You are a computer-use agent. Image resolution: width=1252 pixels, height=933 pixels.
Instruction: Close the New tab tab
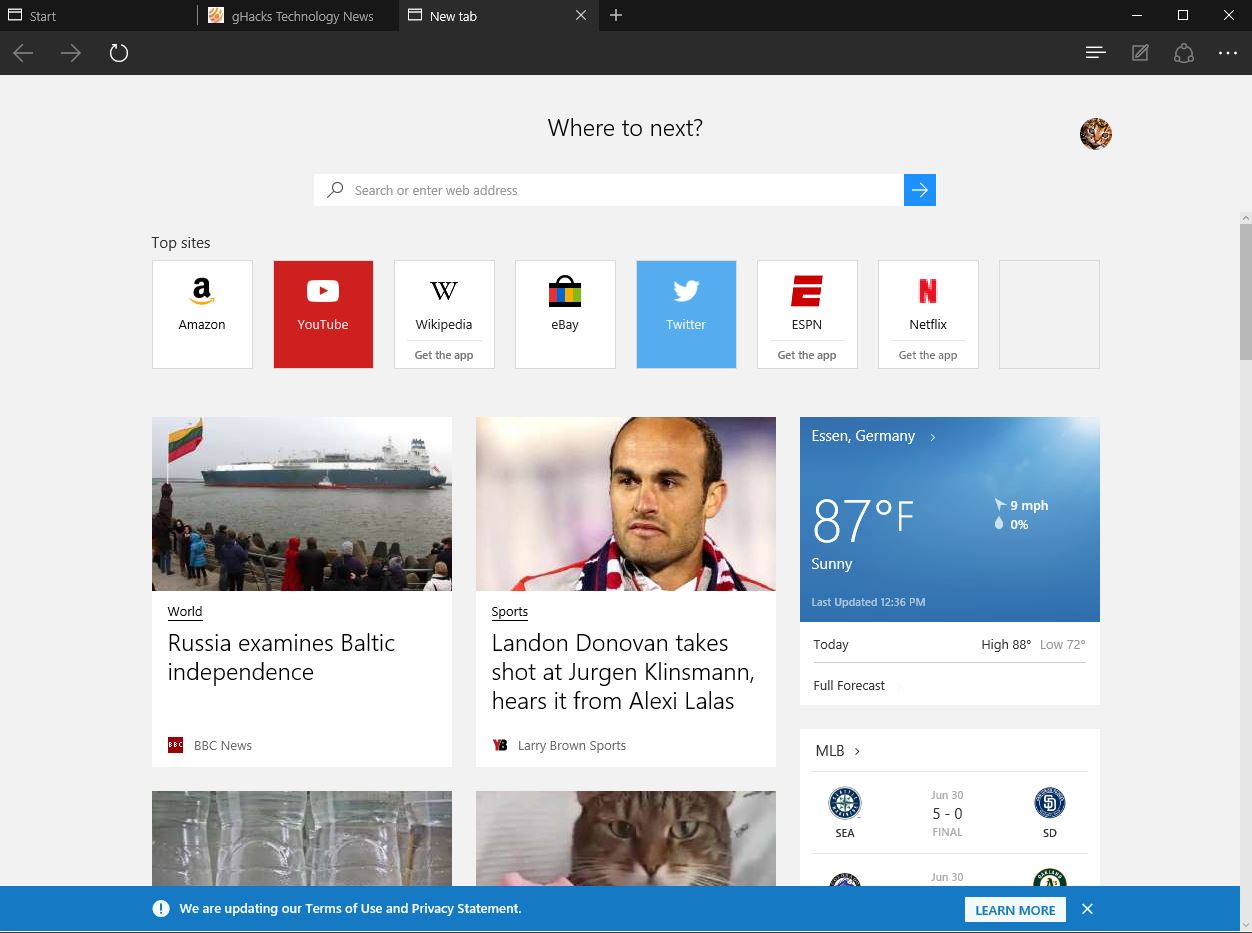pyautogui.click(x=581, y=15)
